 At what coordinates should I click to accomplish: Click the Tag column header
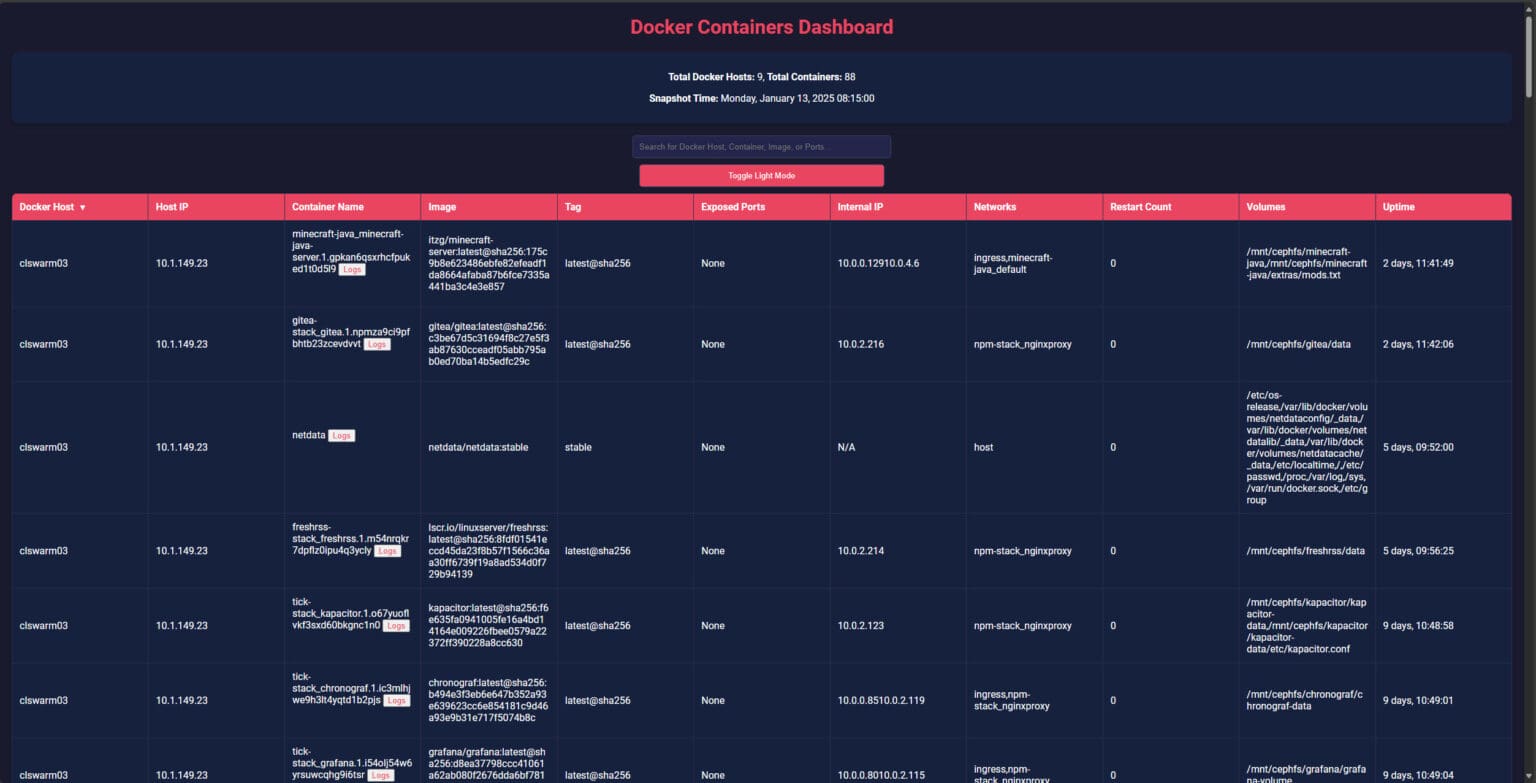575,207
